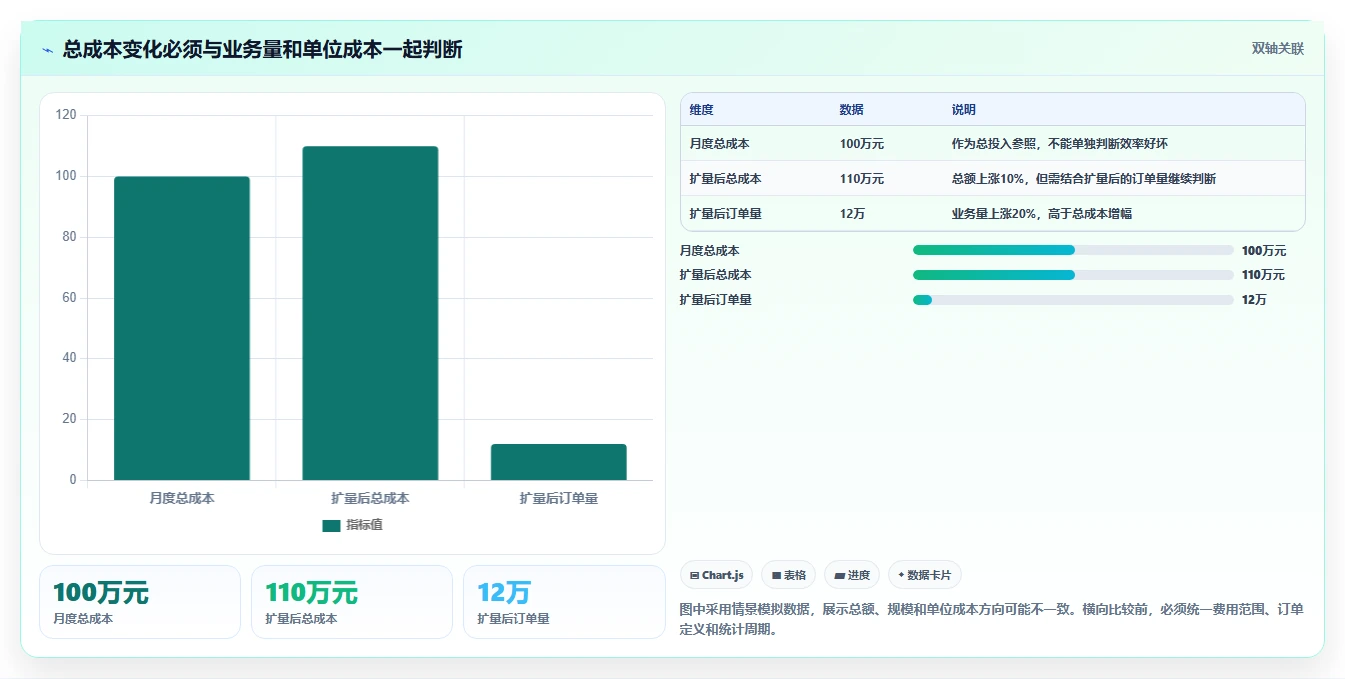Click the title 总成本变化必须与业务量和单位成本一起判断

click(262, 50)
